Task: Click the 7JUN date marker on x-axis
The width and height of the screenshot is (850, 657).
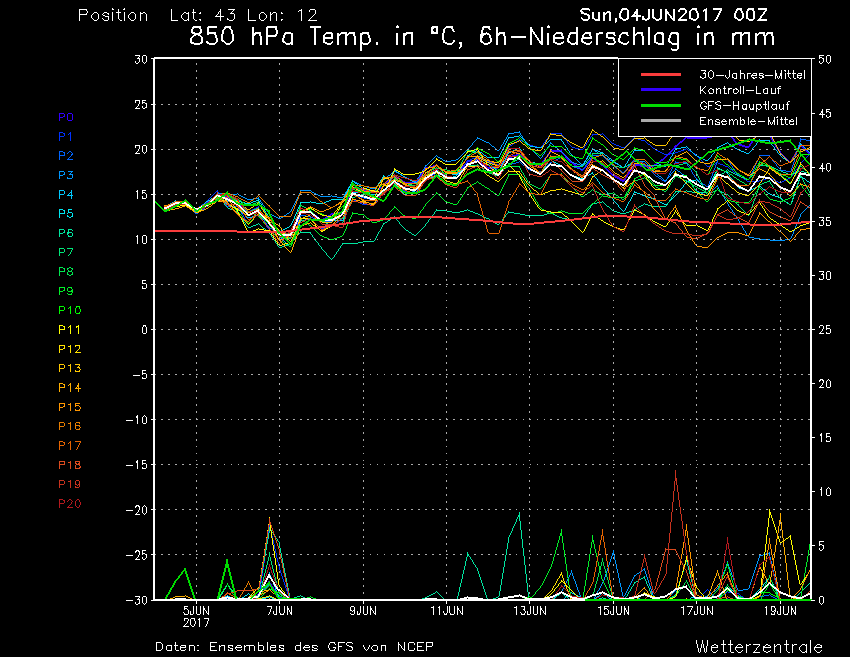Action: [280, 609]
